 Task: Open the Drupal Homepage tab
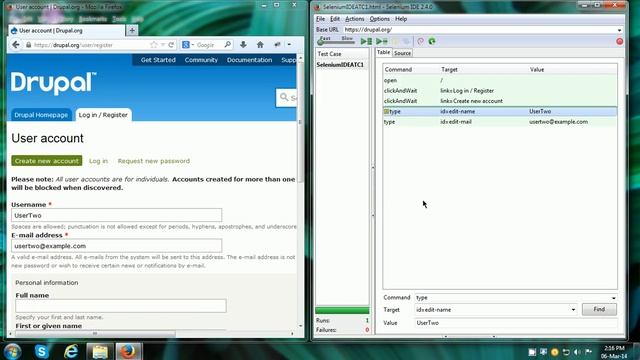(x=41, y=115)
